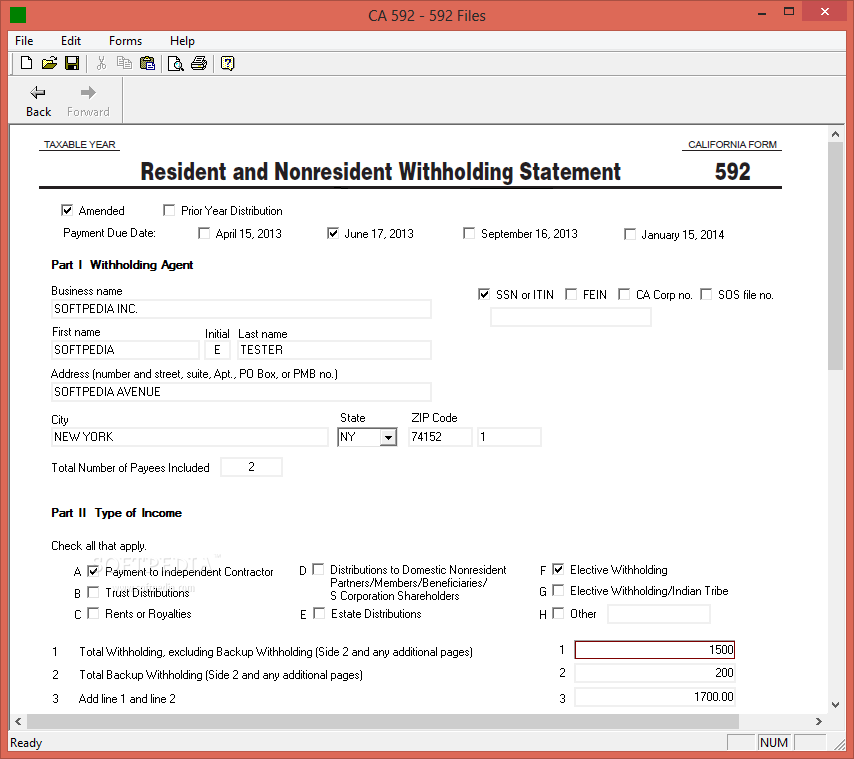Toggle June 17, 2013 due date
Viewport: 854px width, 759px height.
(x=333, y=233)
